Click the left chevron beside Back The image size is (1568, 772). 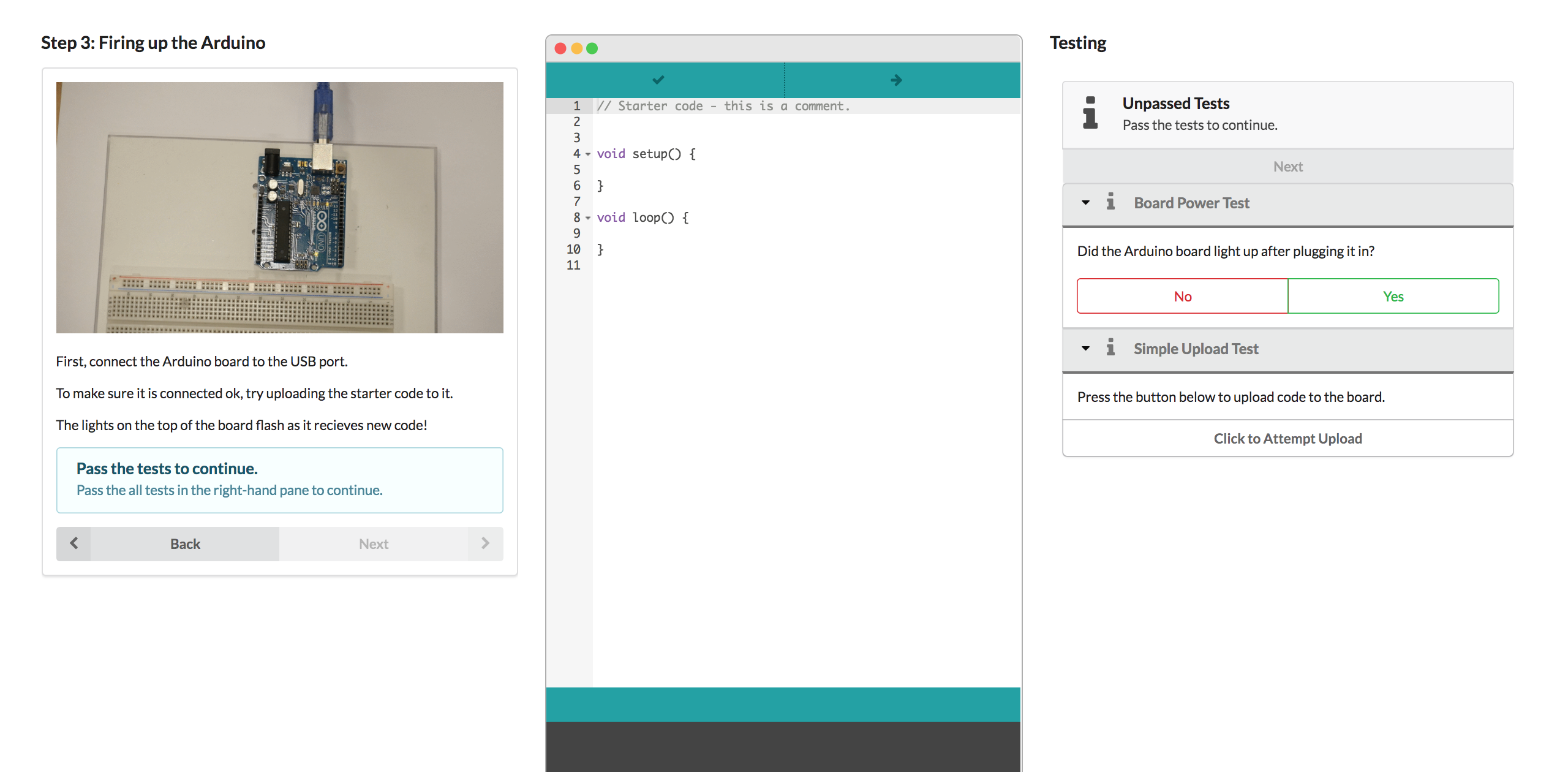73,543
